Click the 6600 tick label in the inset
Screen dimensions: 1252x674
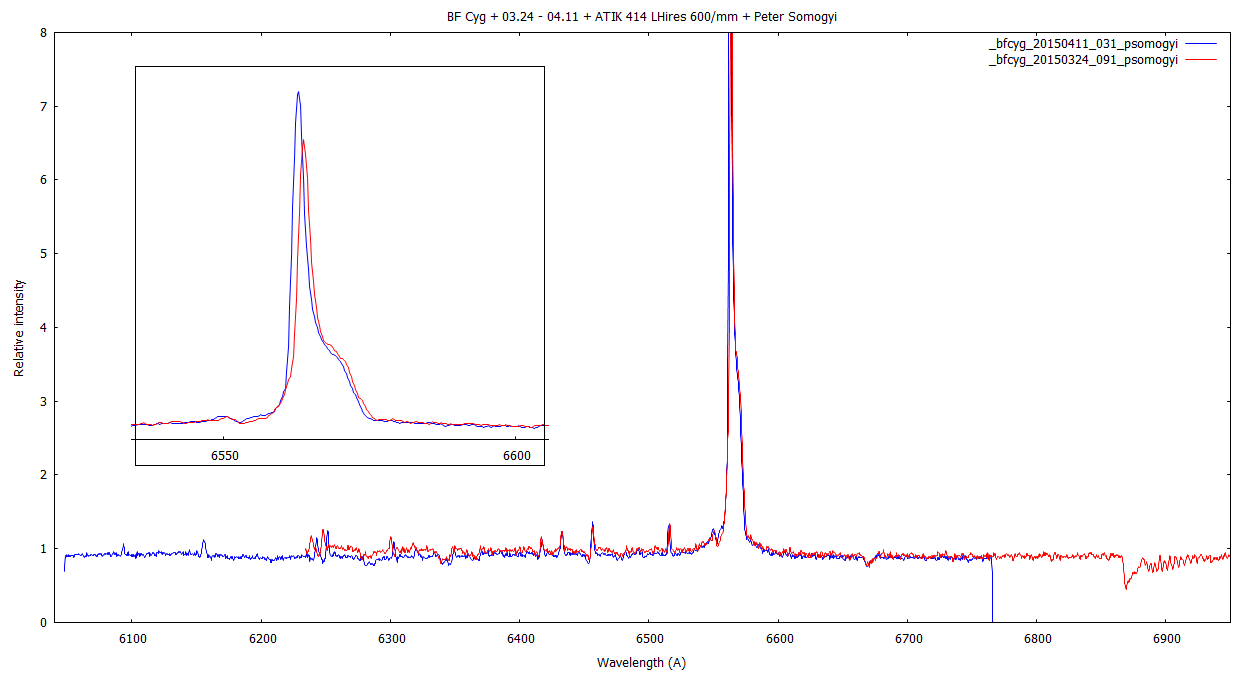516,455
